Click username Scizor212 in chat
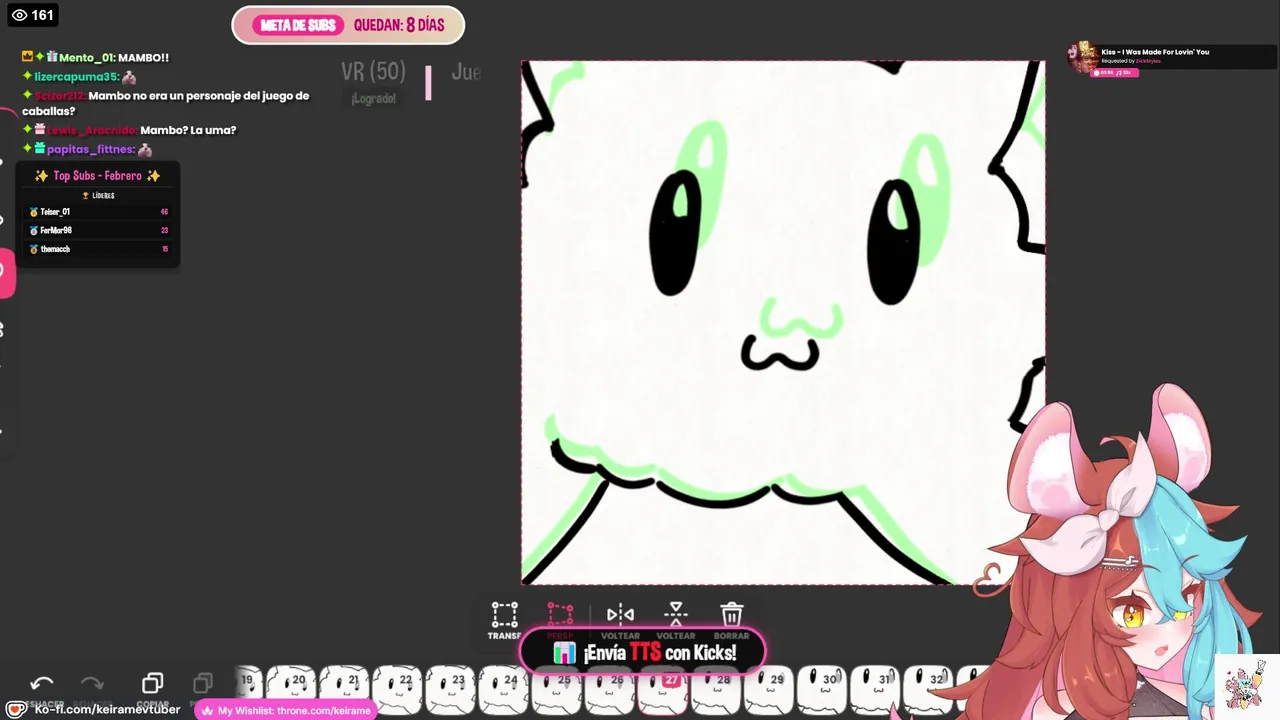 click(x=59, y=96)
